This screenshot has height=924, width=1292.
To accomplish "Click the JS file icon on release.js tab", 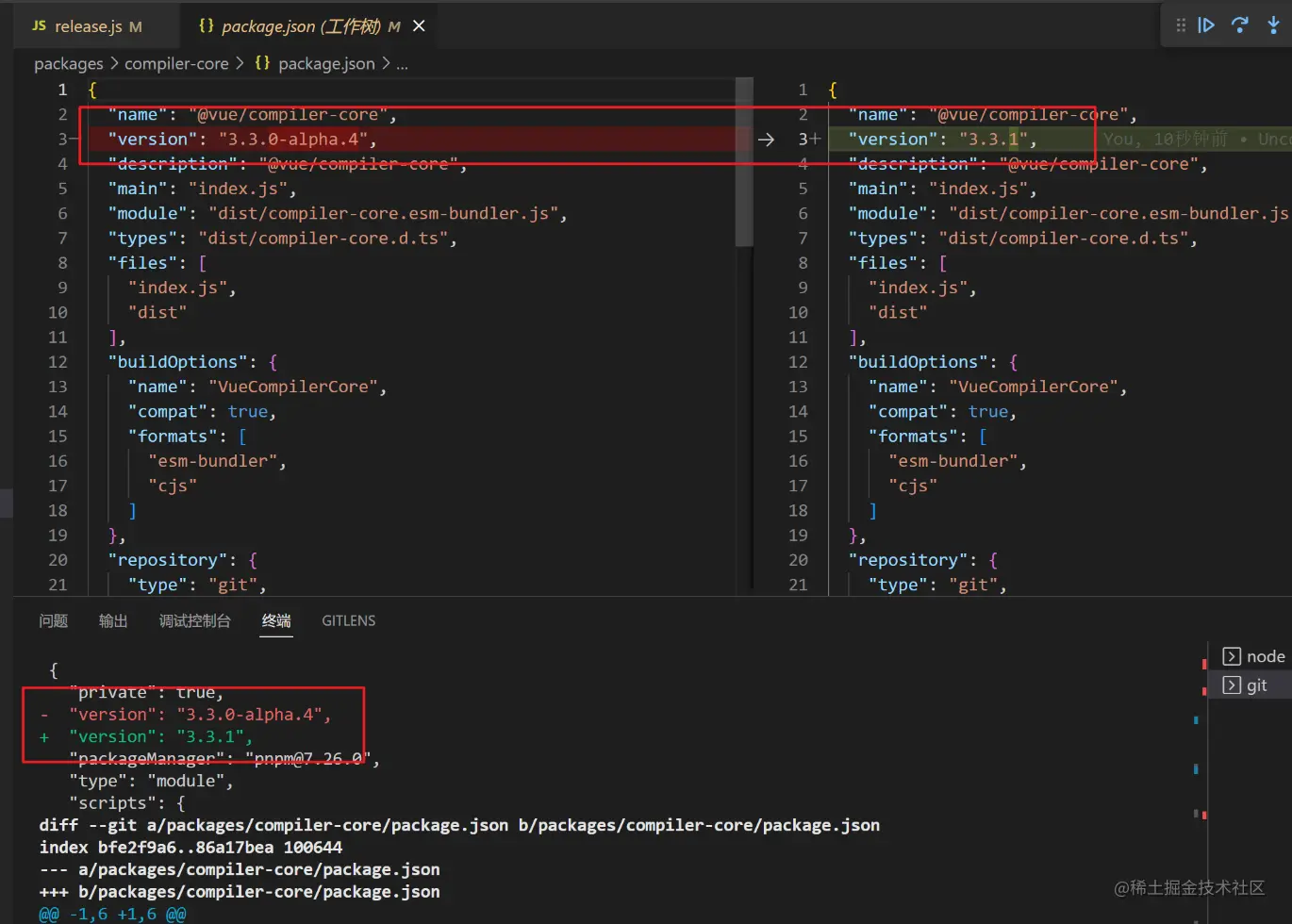I will coord(39,26).
